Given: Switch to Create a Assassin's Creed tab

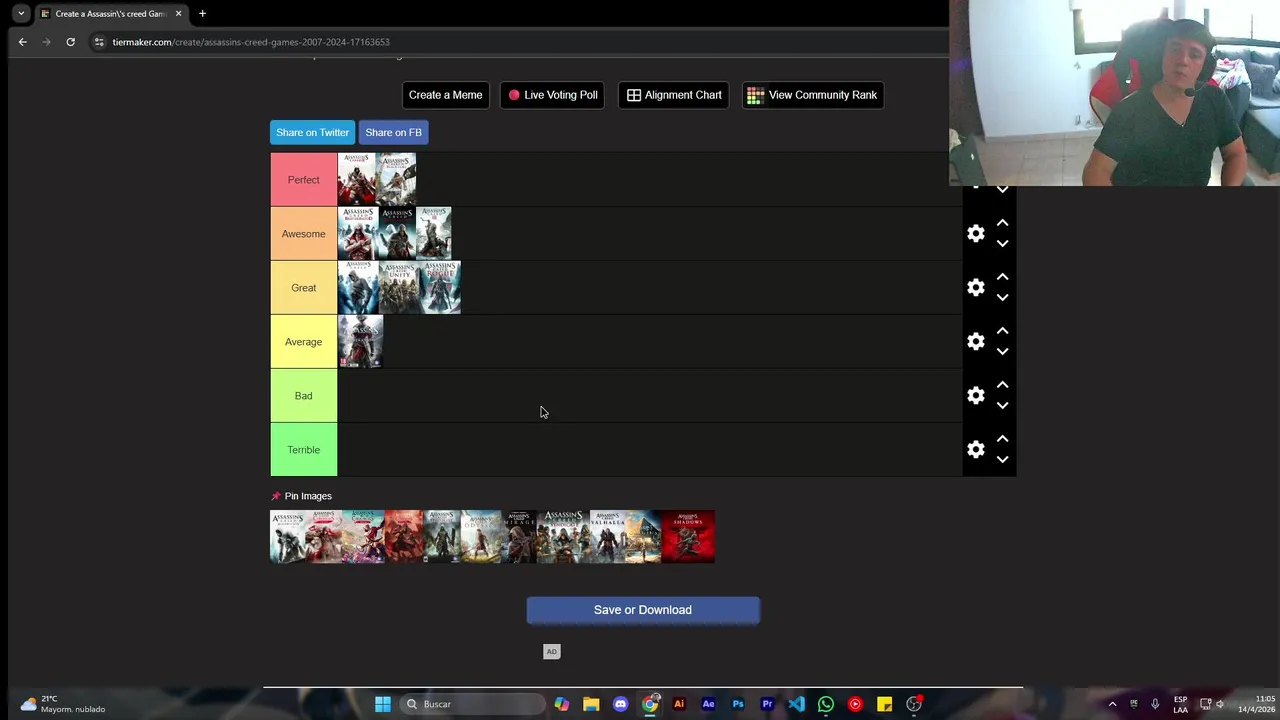Looking at the screenshot, I should 110,14.
